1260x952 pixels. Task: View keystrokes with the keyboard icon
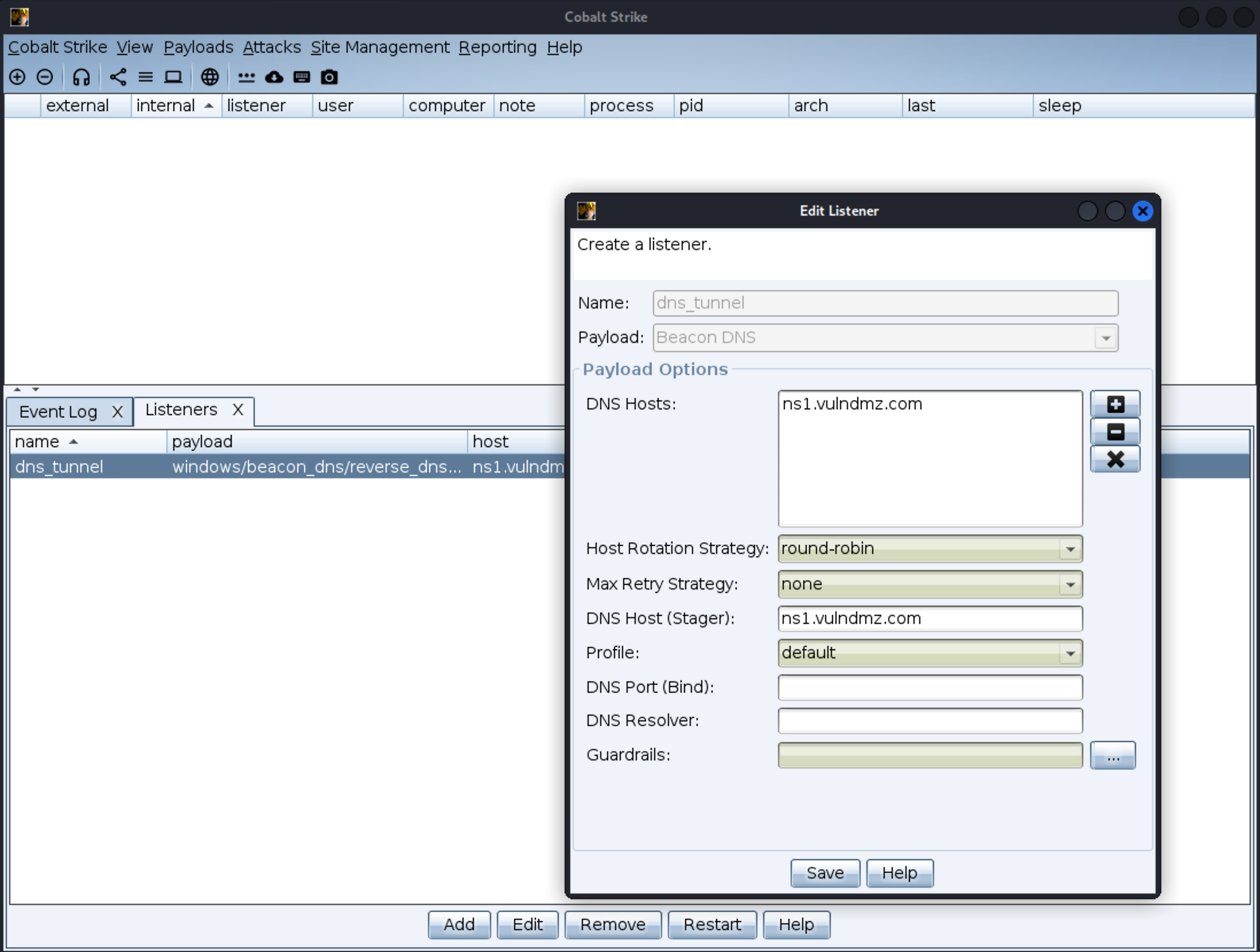coord(302,77)
